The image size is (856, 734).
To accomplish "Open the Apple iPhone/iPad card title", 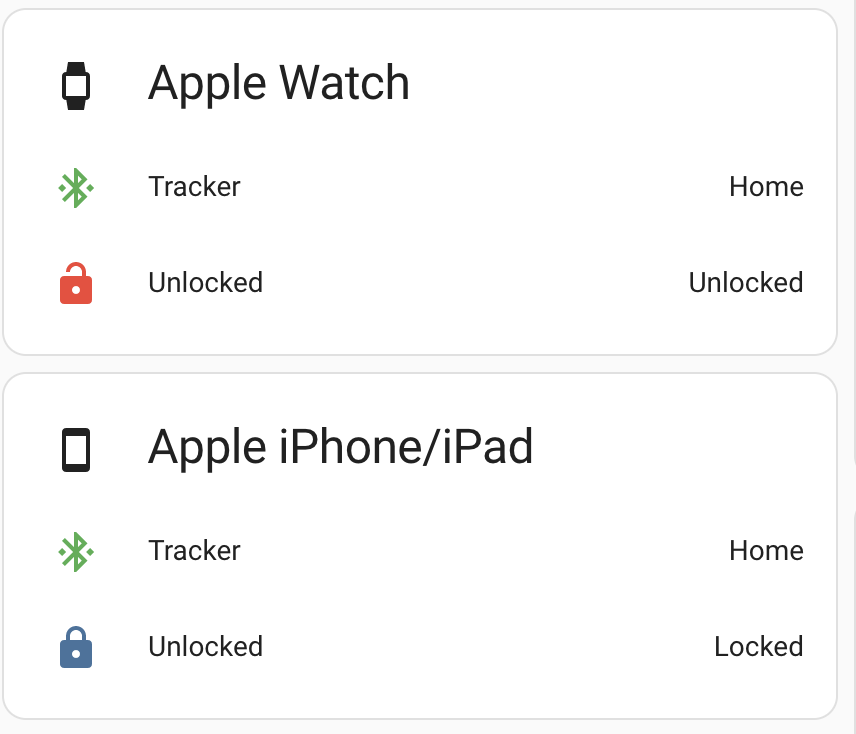I will (341, 447).
